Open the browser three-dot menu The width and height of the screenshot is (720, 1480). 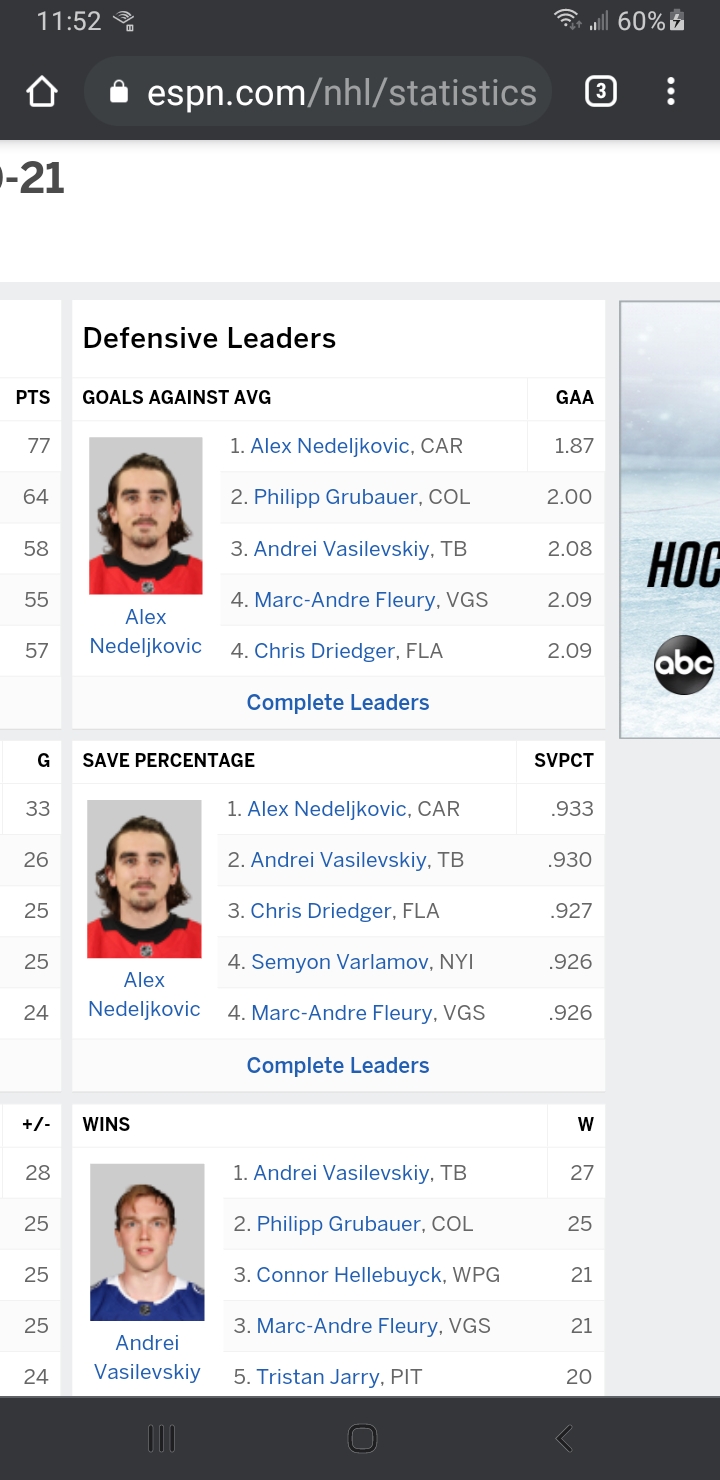point(671,92)
